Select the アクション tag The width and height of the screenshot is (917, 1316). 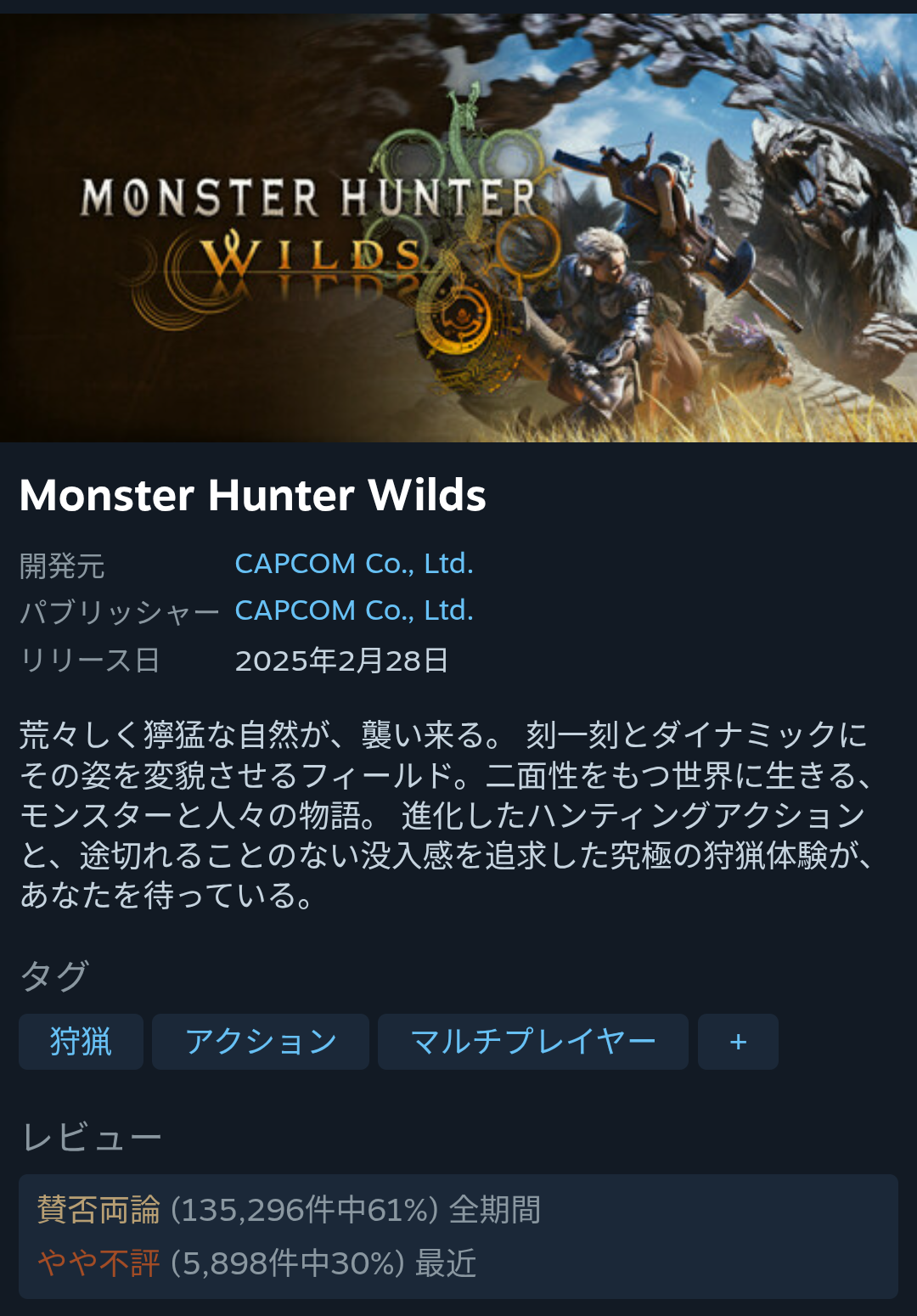[x=261, y=1042]
